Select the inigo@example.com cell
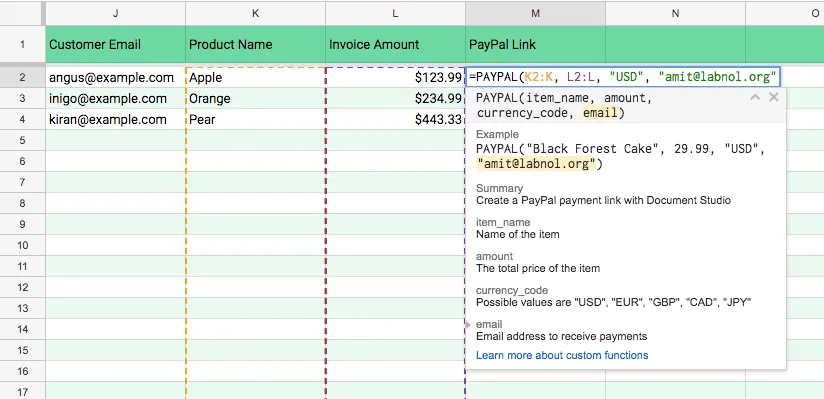 pyautogui.click(x=116, y=98)
